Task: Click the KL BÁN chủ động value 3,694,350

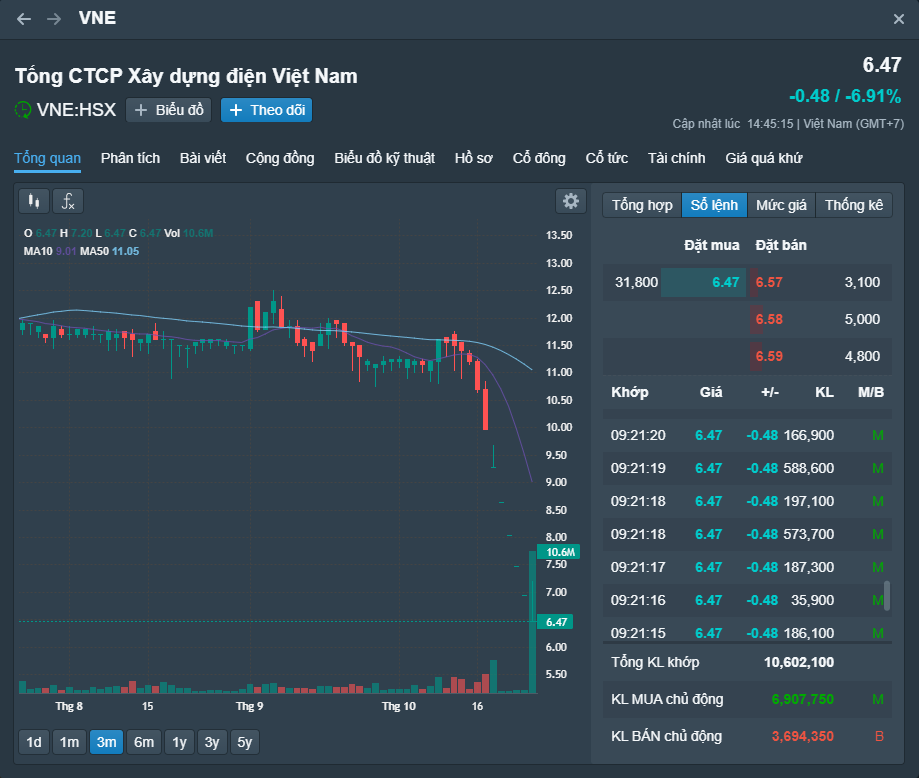Action: click(802, 736)
